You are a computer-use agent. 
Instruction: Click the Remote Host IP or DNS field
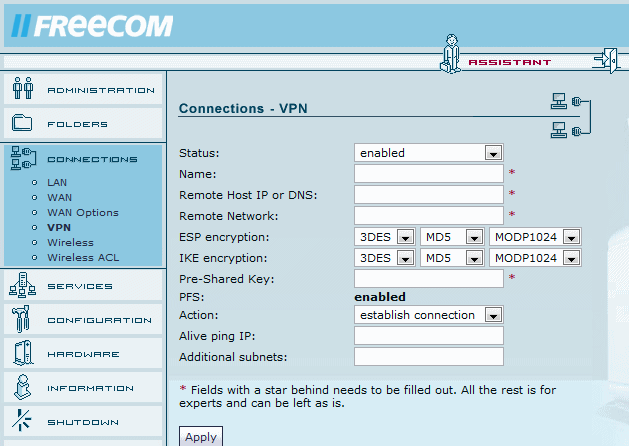[428, 194]
